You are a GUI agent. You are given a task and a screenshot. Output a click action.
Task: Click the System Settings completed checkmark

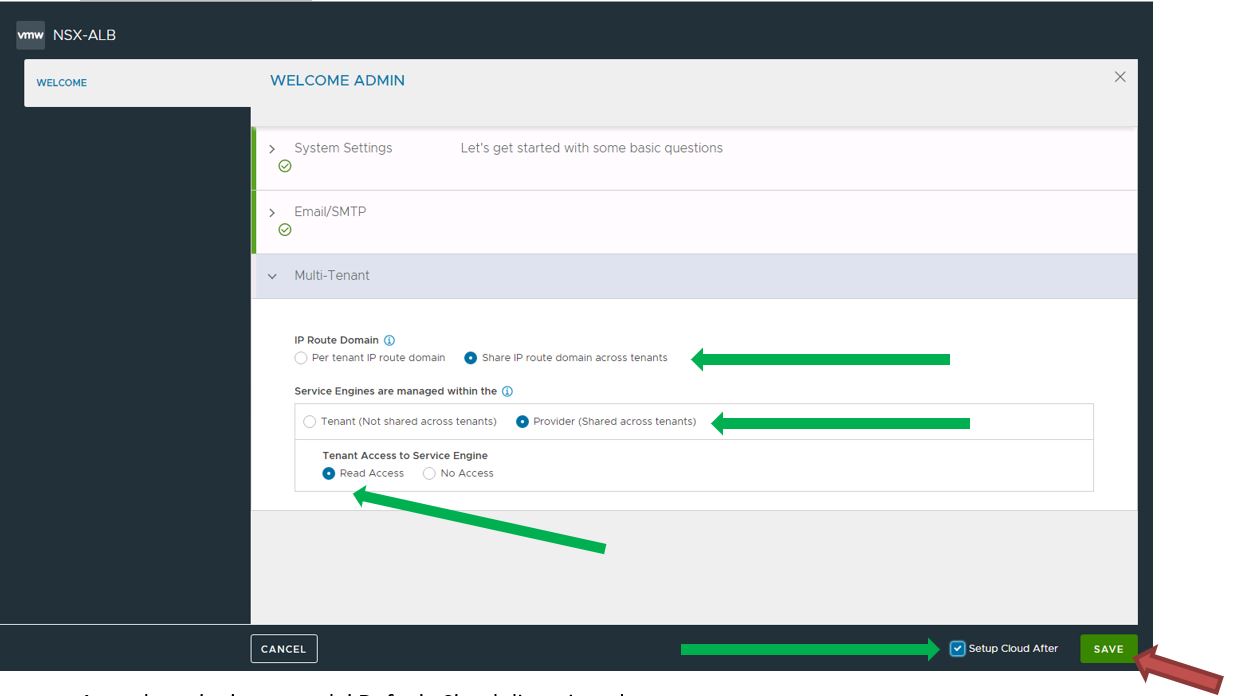[x=285, y=166]
